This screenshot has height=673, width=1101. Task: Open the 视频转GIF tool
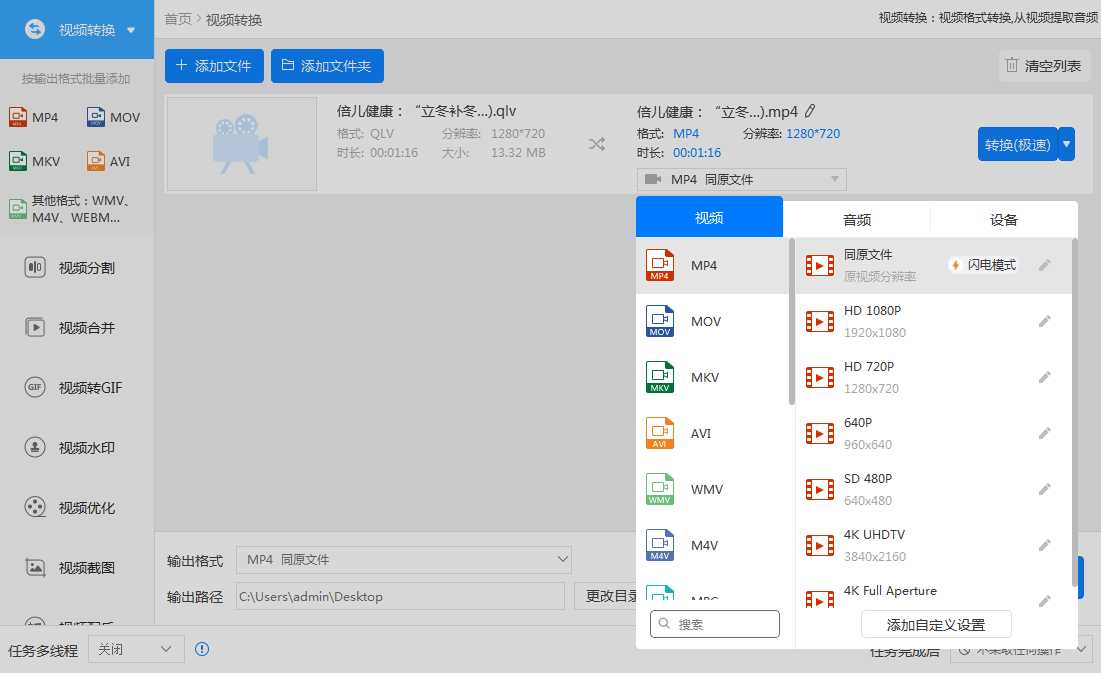[77, 388]
